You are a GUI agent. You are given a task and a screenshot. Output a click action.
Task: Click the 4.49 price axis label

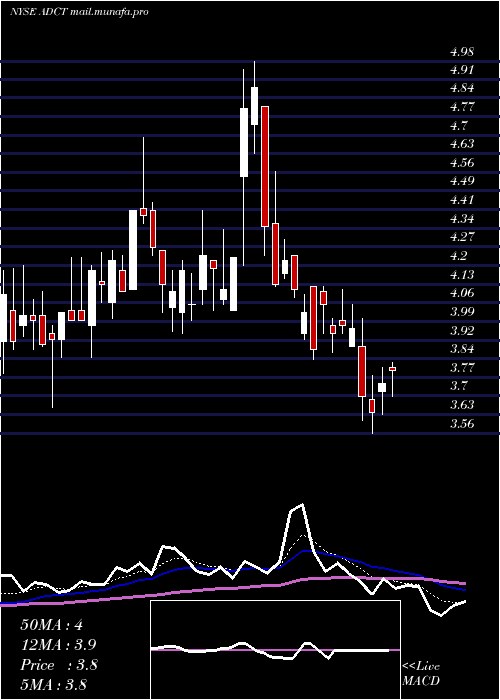point(462,181)
